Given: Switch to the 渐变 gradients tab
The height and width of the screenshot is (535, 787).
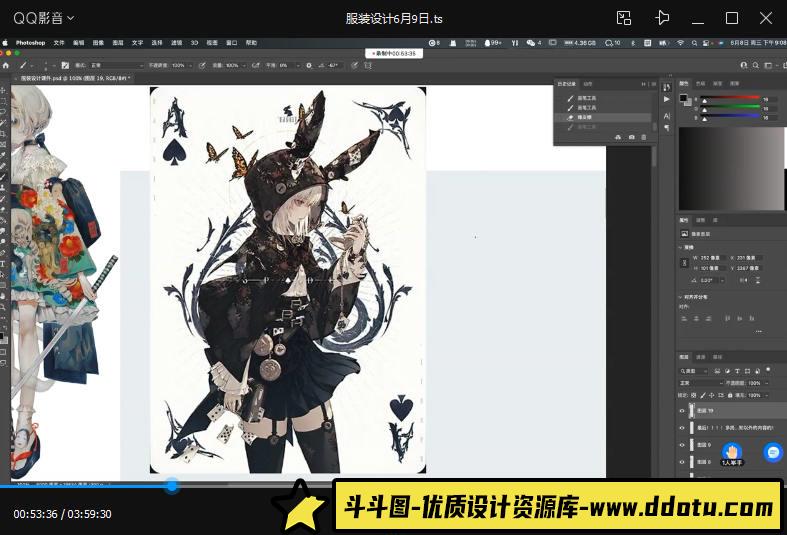Looking at the screenshot, I should [x=718, y=83].
